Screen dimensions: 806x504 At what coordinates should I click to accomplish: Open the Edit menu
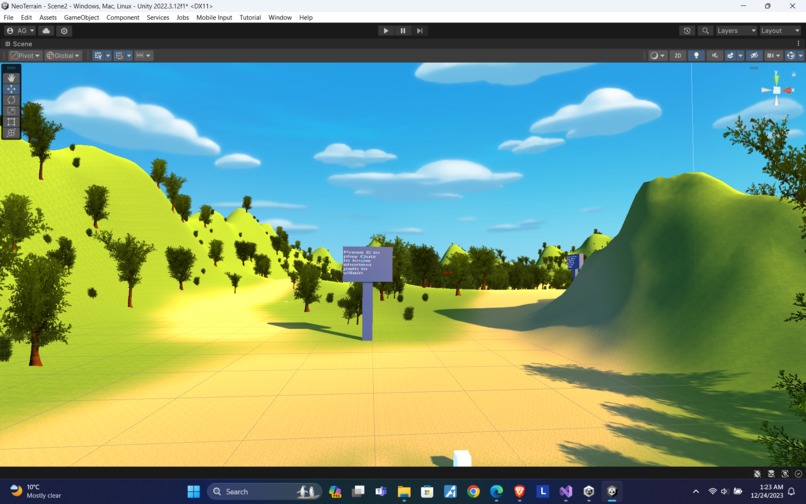(26, 17)
